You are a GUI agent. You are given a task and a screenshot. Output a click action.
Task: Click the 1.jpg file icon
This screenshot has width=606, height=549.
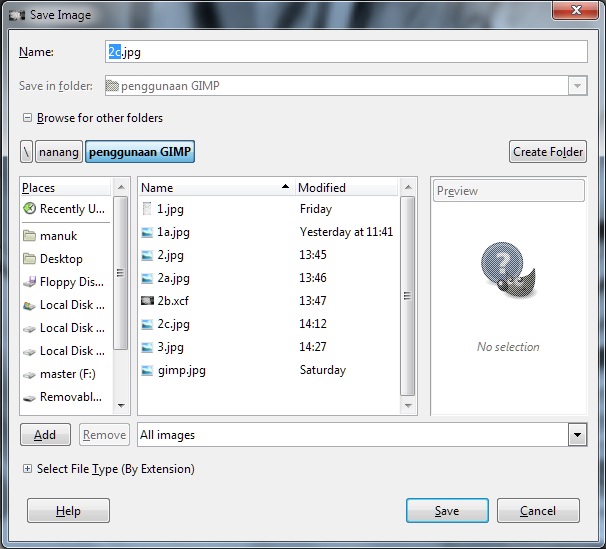coord(147,209)
